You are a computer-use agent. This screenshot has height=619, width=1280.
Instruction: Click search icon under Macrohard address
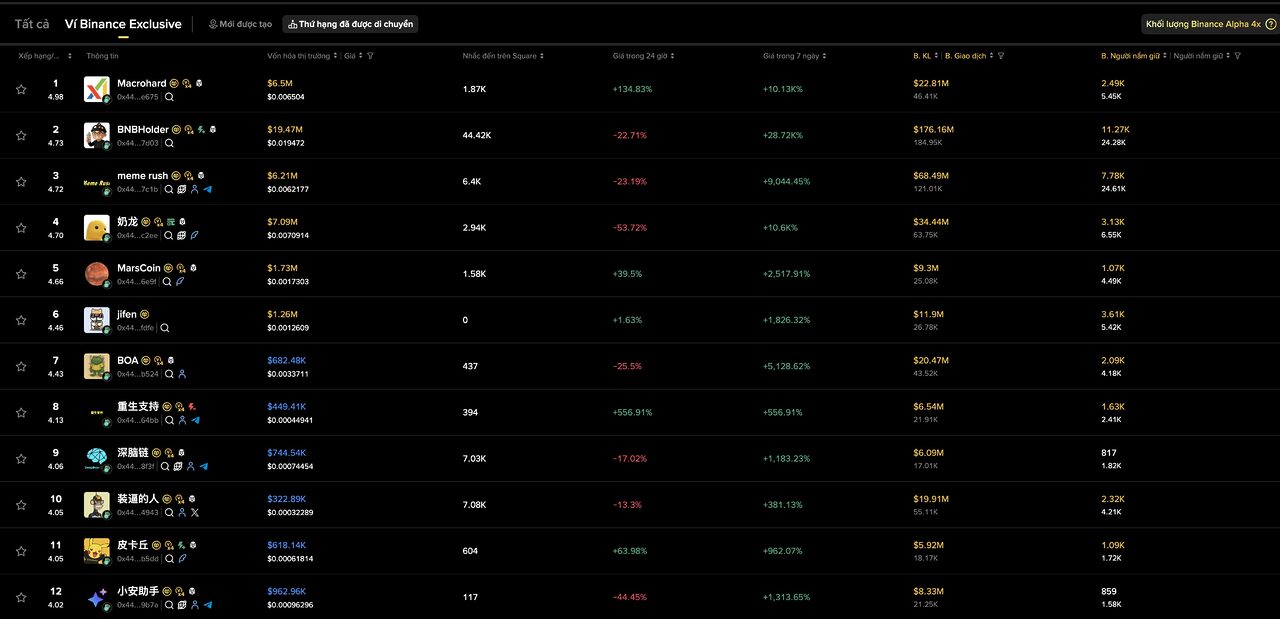tap(170, 97)
